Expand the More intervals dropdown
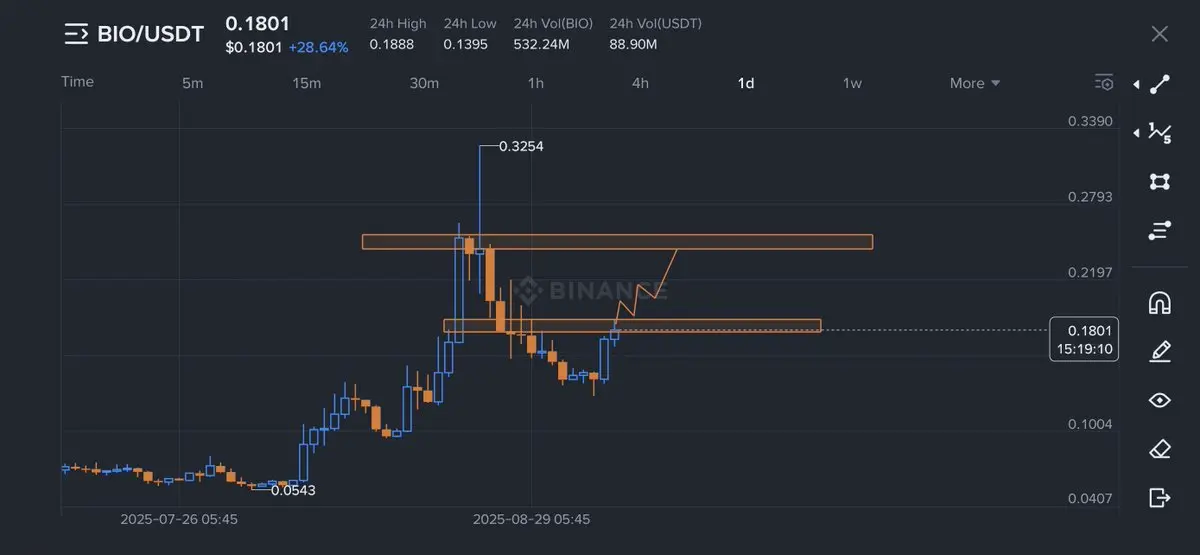 pos(975,83)
